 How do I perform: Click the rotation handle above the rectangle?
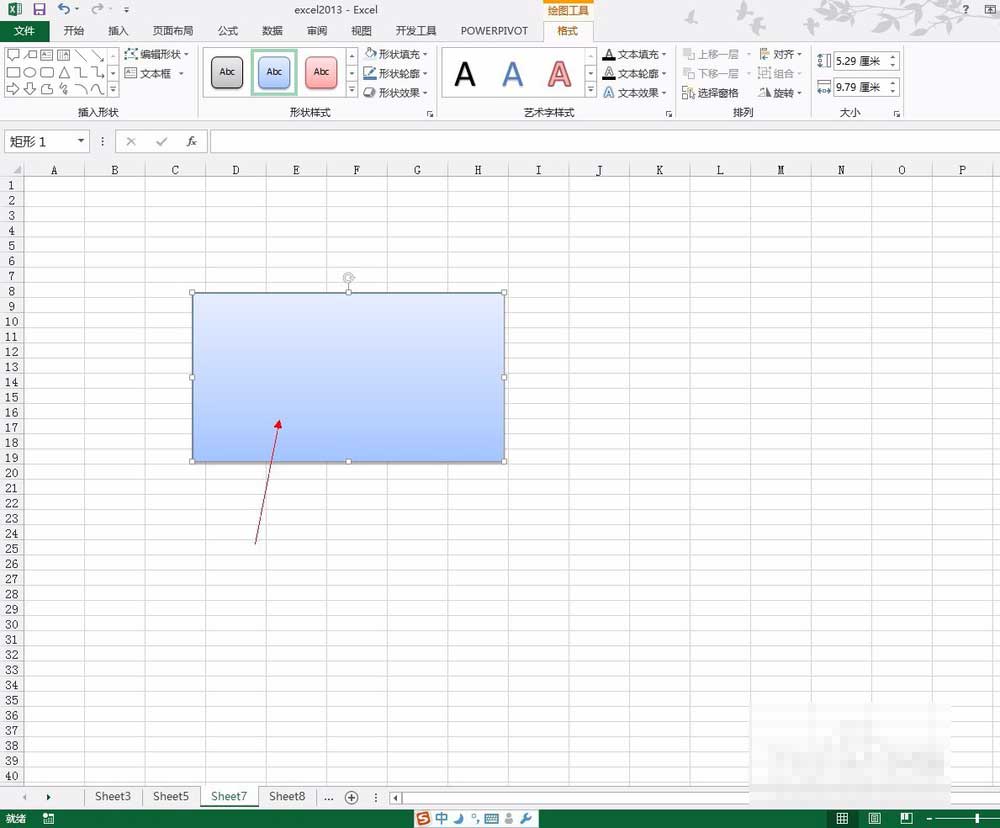(x=348, y=278)
